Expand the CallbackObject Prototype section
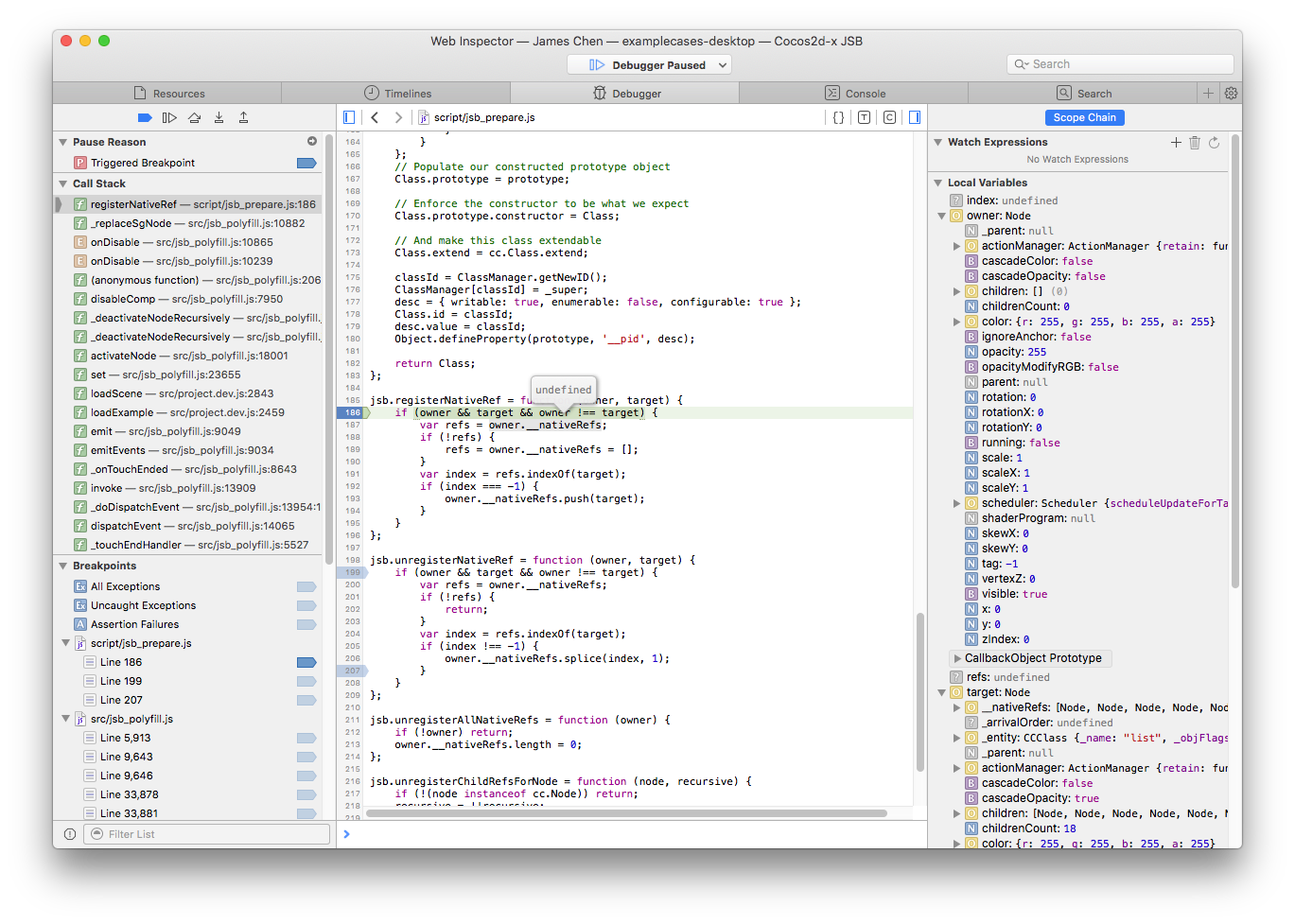Image resolution: width=1295 pixels, height=924 pixels. click(x=957, y=658)
